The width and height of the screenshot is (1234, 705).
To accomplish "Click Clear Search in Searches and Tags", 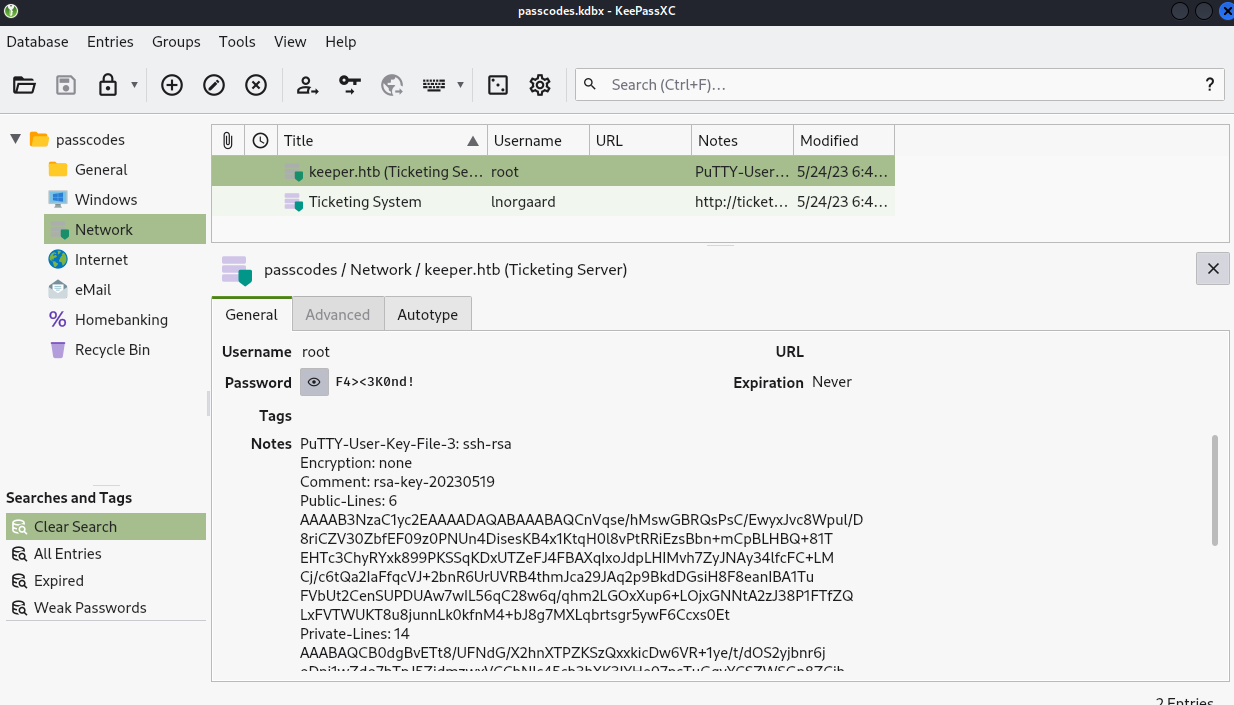I will (x=106, y=526).
